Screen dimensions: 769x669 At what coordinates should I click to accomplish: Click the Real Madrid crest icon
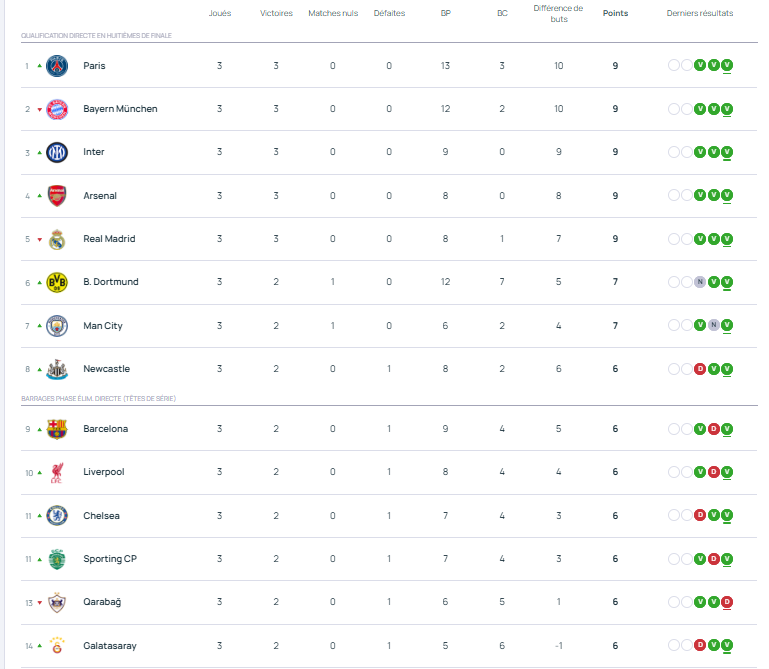click(x=57, y=239)
